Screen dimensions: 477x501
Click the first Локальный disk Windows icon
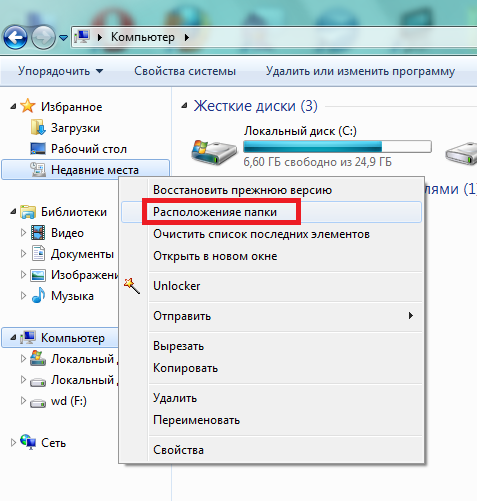tap(38, 358)
